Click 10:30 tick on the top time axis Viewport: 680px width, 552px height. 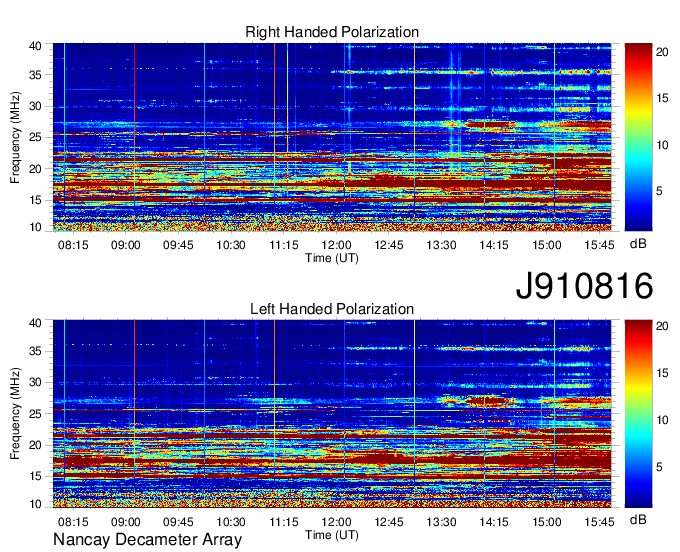click(231, 245)
